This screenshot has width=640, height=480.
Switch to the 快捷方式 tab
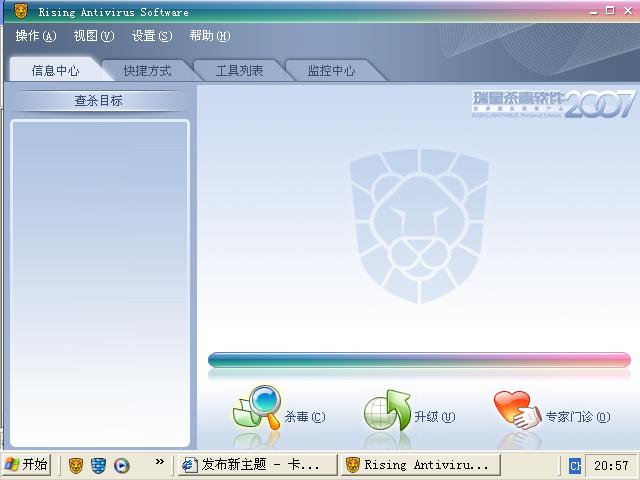[x=147, y=70]
